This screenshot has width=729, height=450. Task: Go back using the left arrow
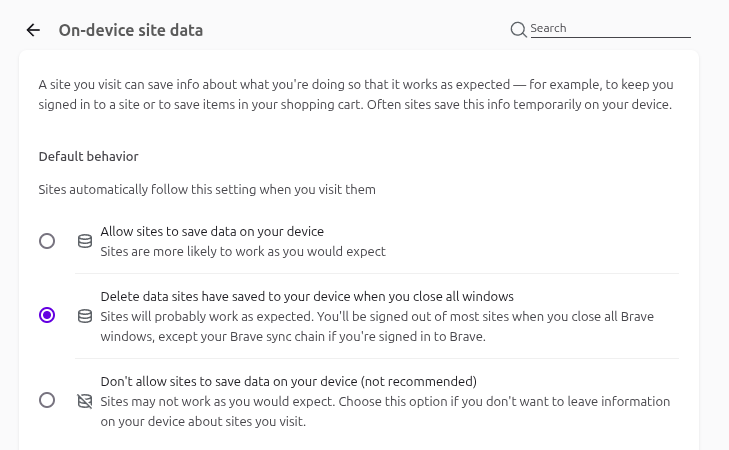coord(33,30)
